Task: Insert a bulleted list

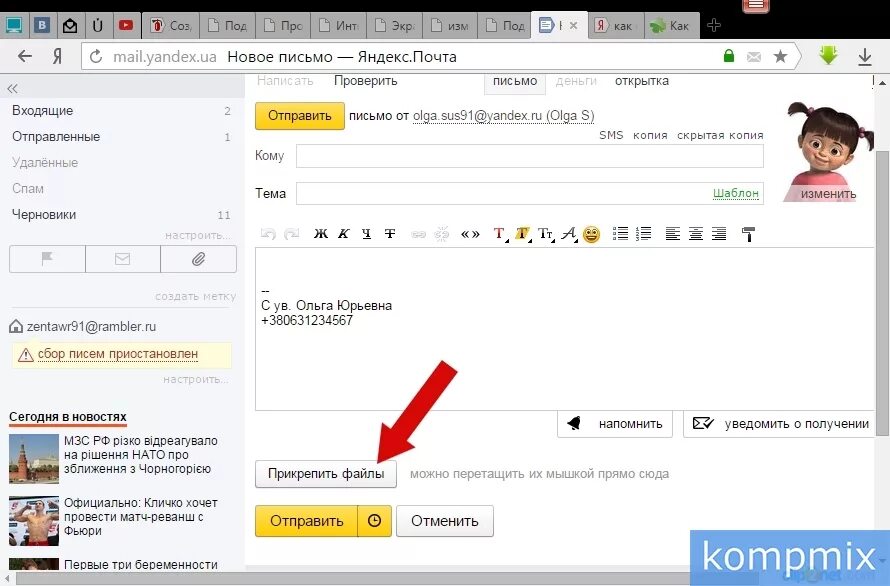Action: [620, 233]
